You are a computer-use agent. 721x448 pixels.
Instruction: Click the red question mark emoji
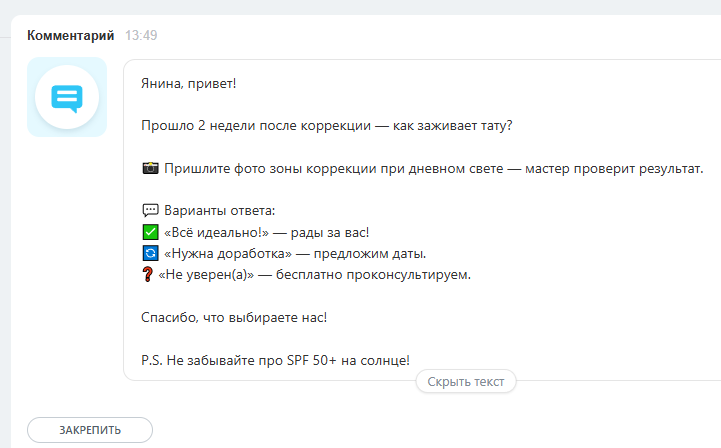pyautogui.click(x=149, y=274)
